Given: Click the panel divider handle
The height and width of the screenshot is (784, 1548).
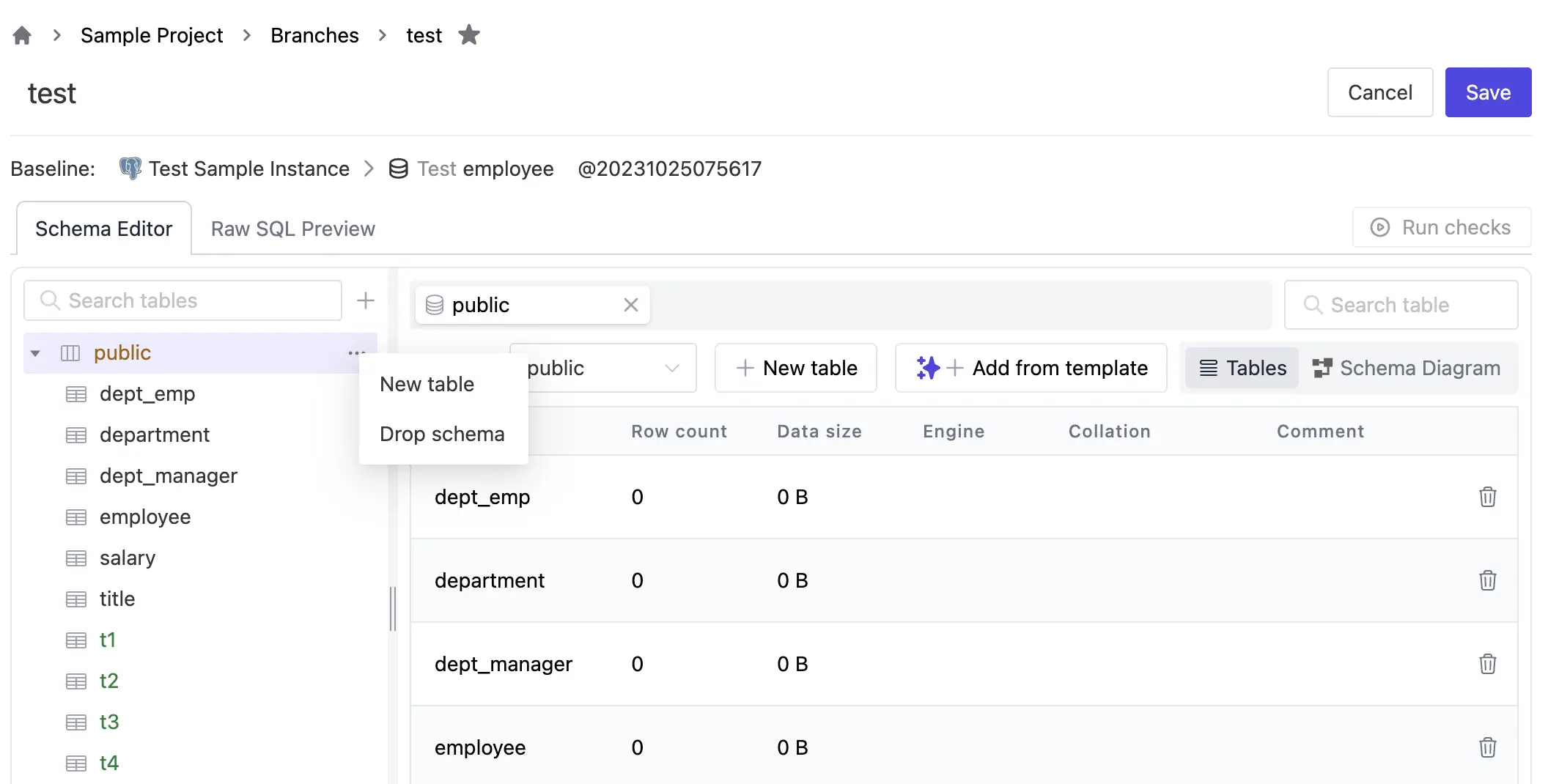Looking at the screenshot, I should pos(393,608).
